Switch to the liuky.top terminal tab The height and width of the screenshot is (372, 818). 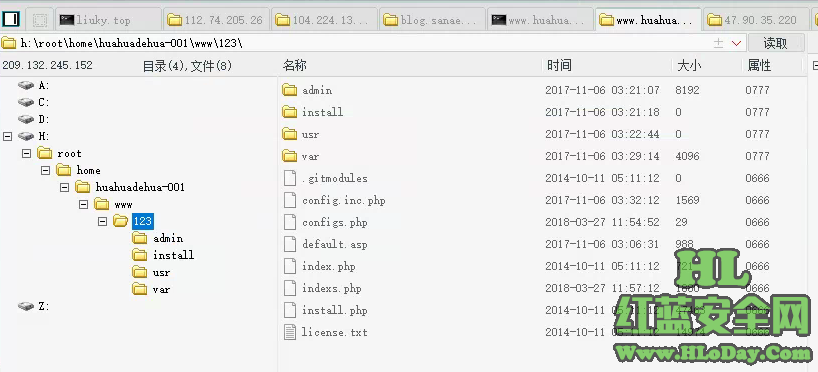pos(108,20)
